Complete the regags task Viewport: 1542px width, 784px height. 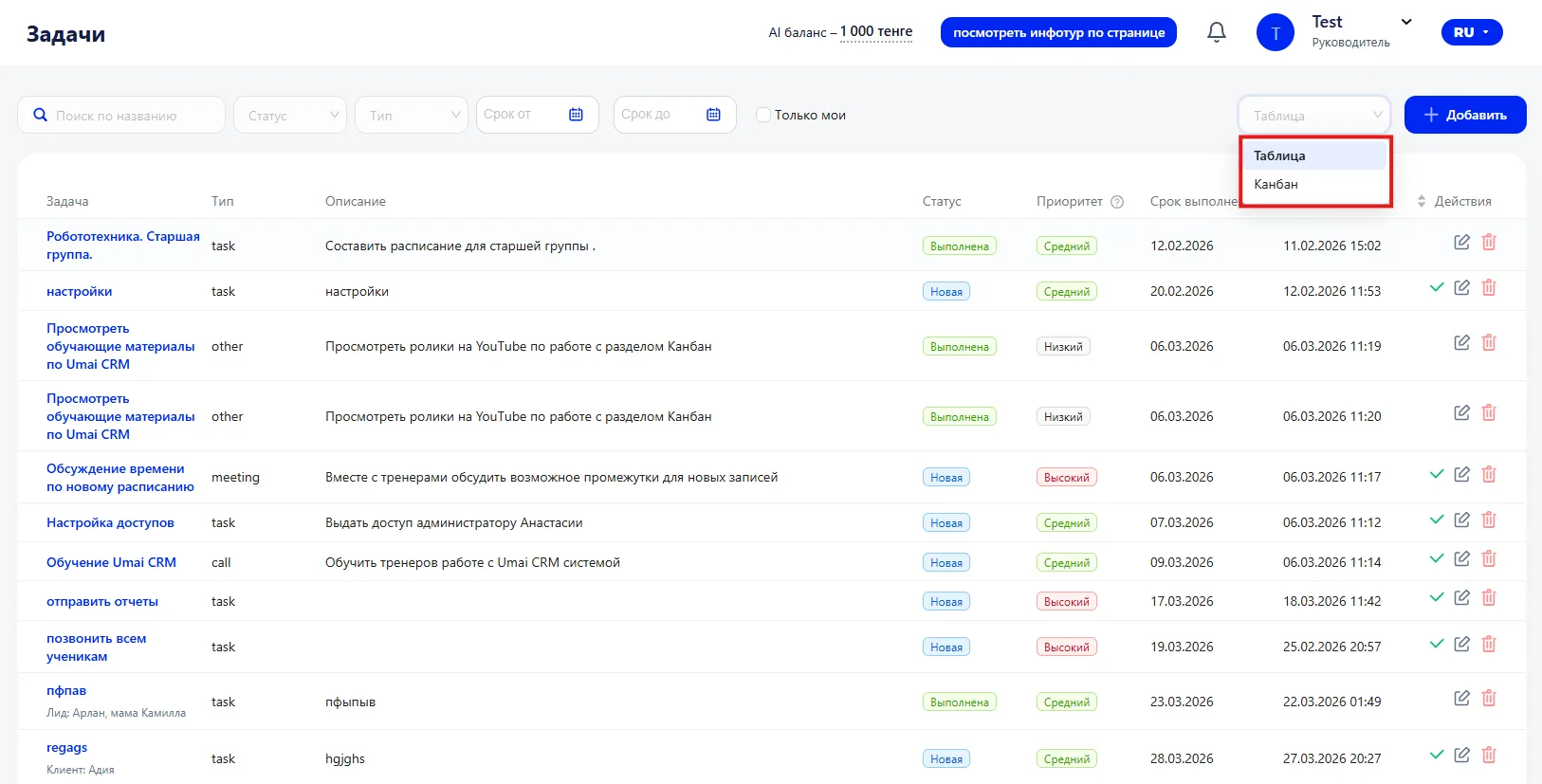1437,755
